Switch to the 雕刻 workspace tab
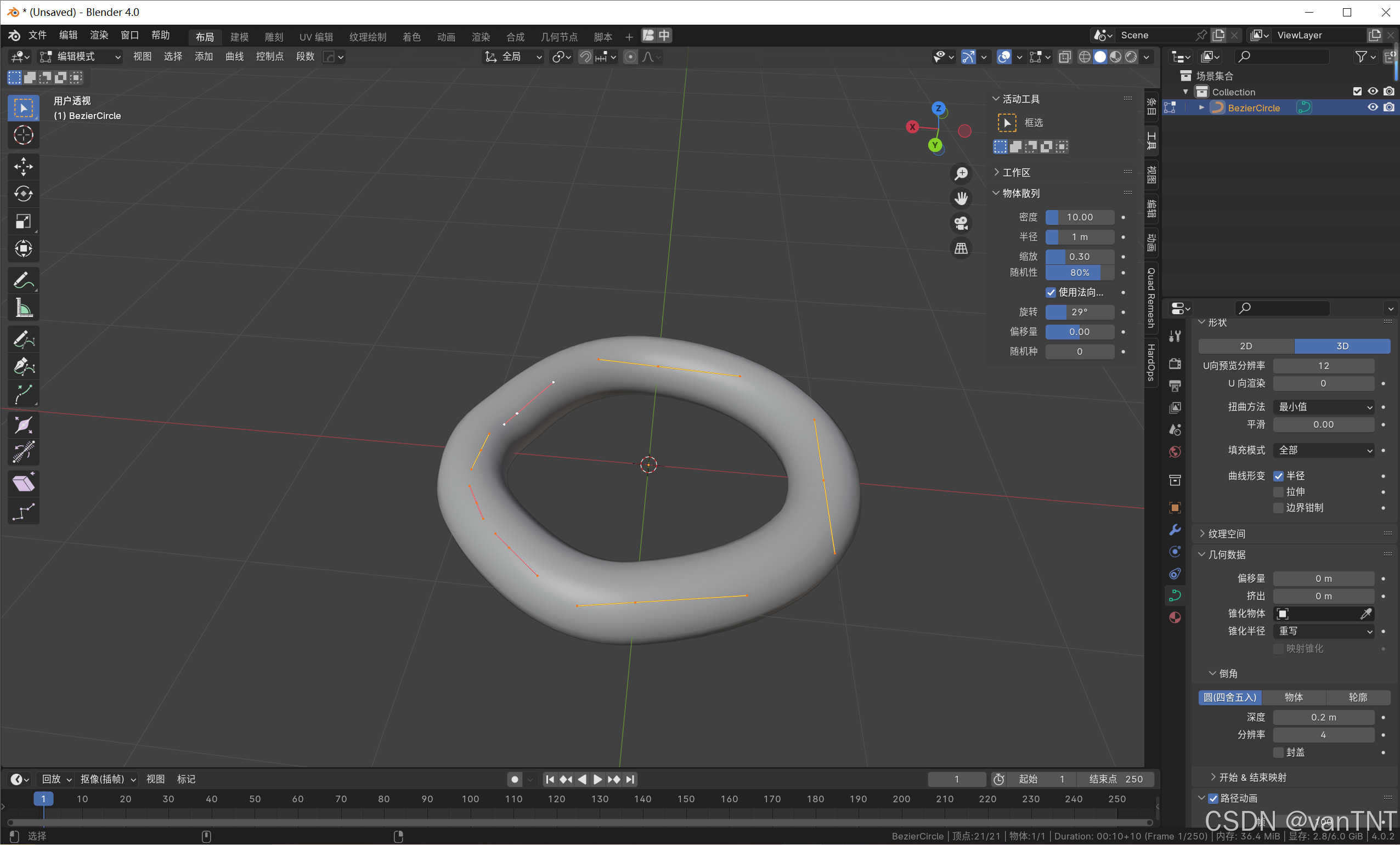The width and height of the screenshot is (1400, 845). (x=273, y=37)
